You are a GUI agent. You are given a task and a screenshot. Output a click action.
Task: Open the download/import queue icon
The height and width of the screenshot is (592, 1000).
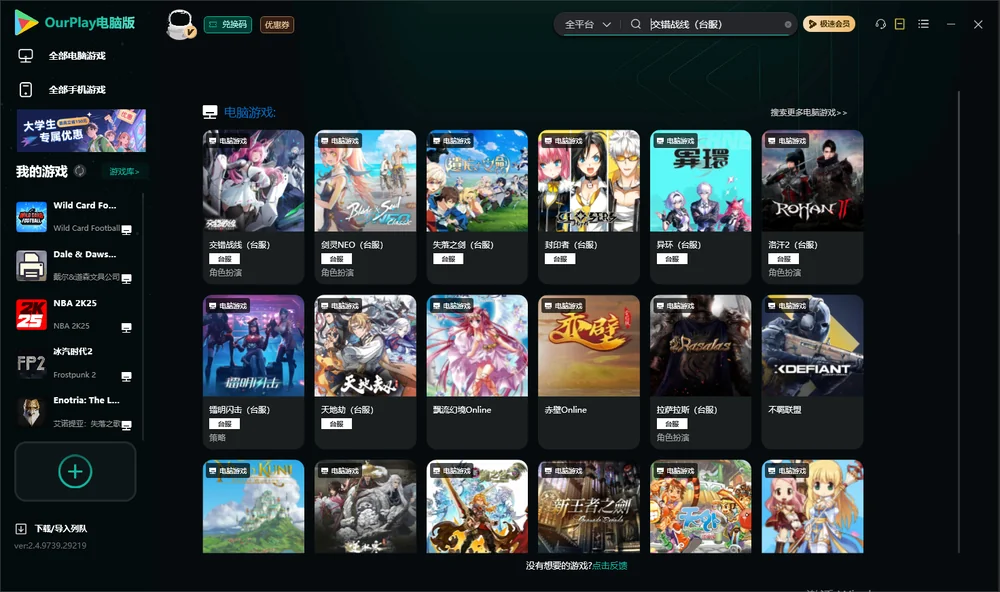click(x=21, y=528)
